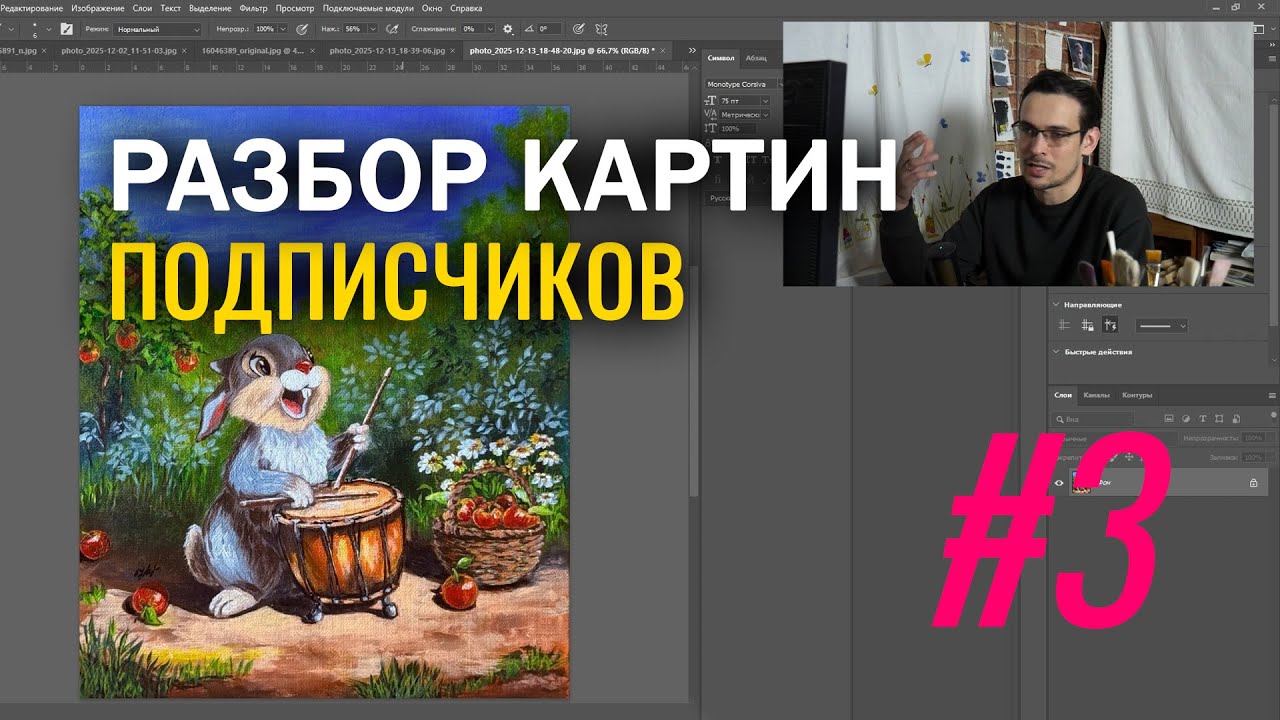
Task: Filter layers by shape layers icon
Action: coord(1219,419)
